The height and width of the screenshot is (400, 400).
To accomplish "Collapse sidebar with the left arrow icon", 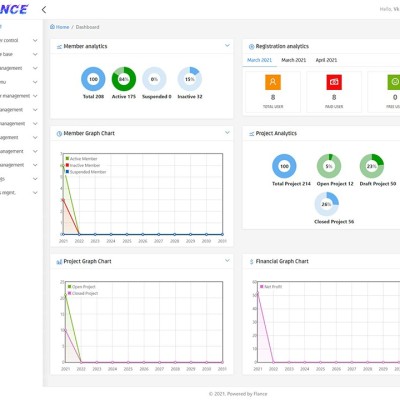I will click(x=44, y=10).
